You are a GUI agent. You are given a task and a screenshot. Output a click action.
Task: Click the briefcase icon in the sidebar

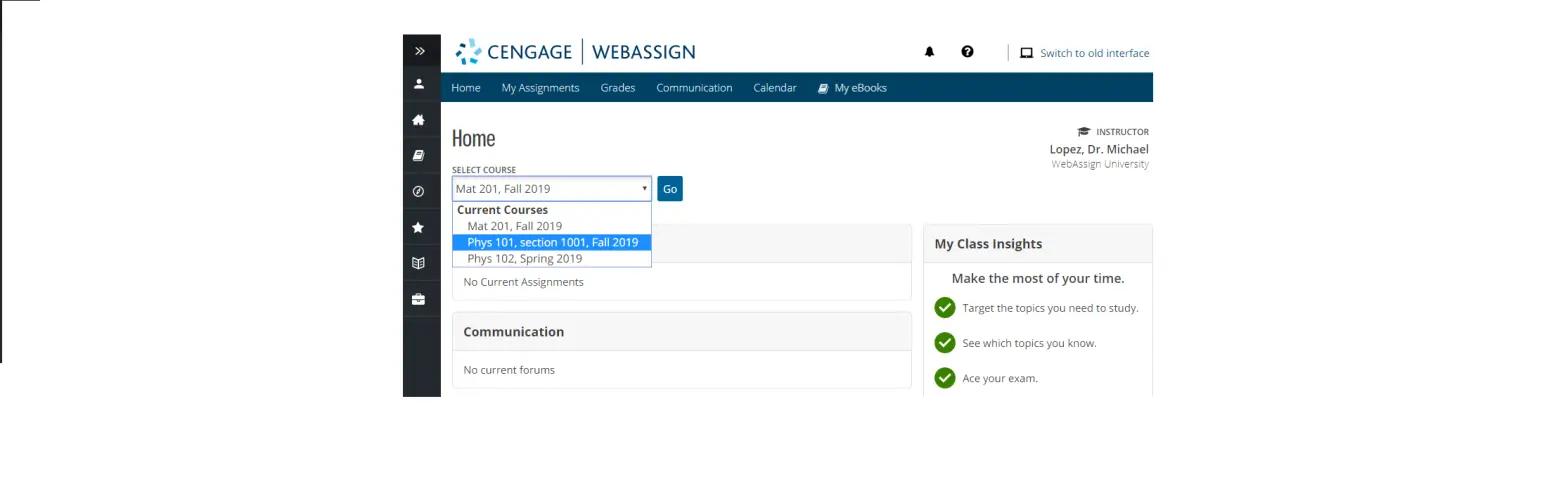click(419, 299)
